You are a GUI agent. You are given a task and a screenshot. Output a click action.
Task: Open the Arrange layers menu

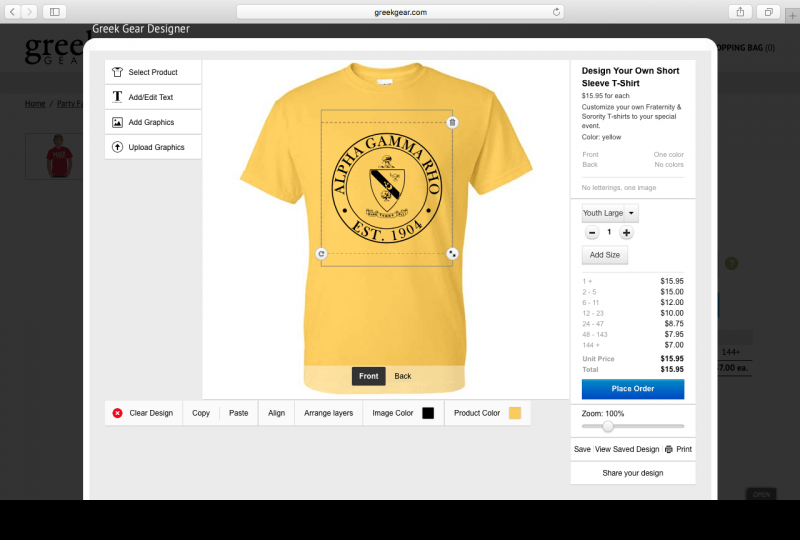click(328, 413)
